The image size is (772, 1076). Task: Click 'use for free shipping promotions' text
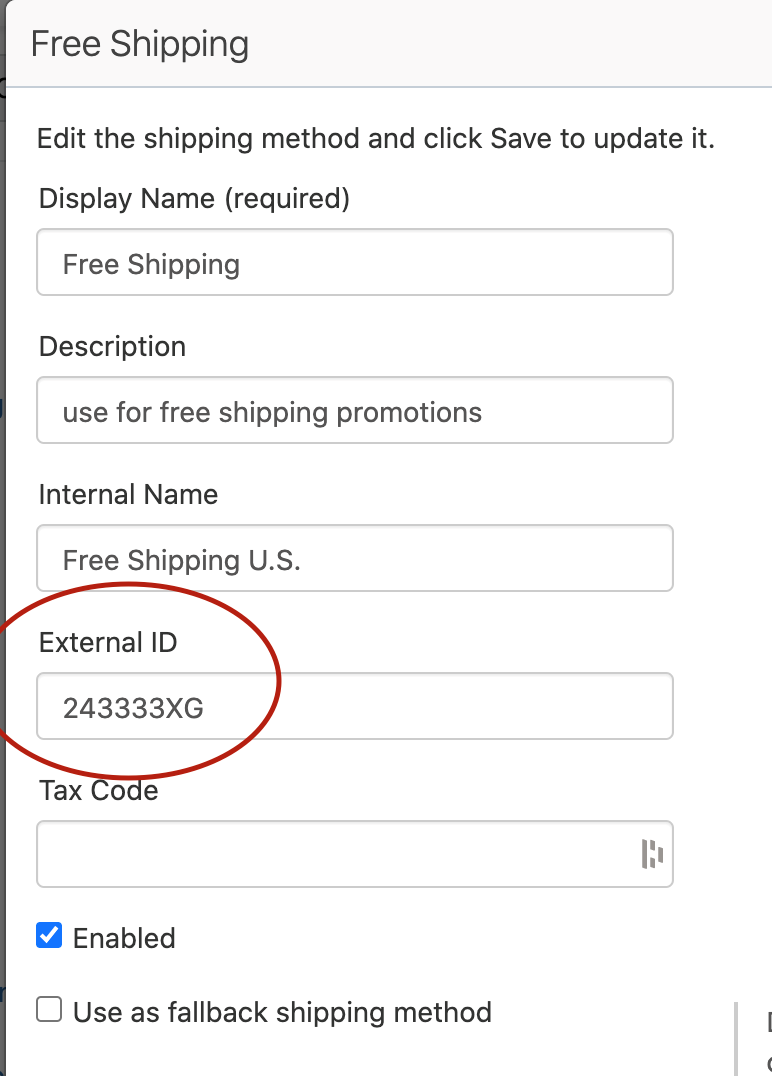tap(272, 412)
